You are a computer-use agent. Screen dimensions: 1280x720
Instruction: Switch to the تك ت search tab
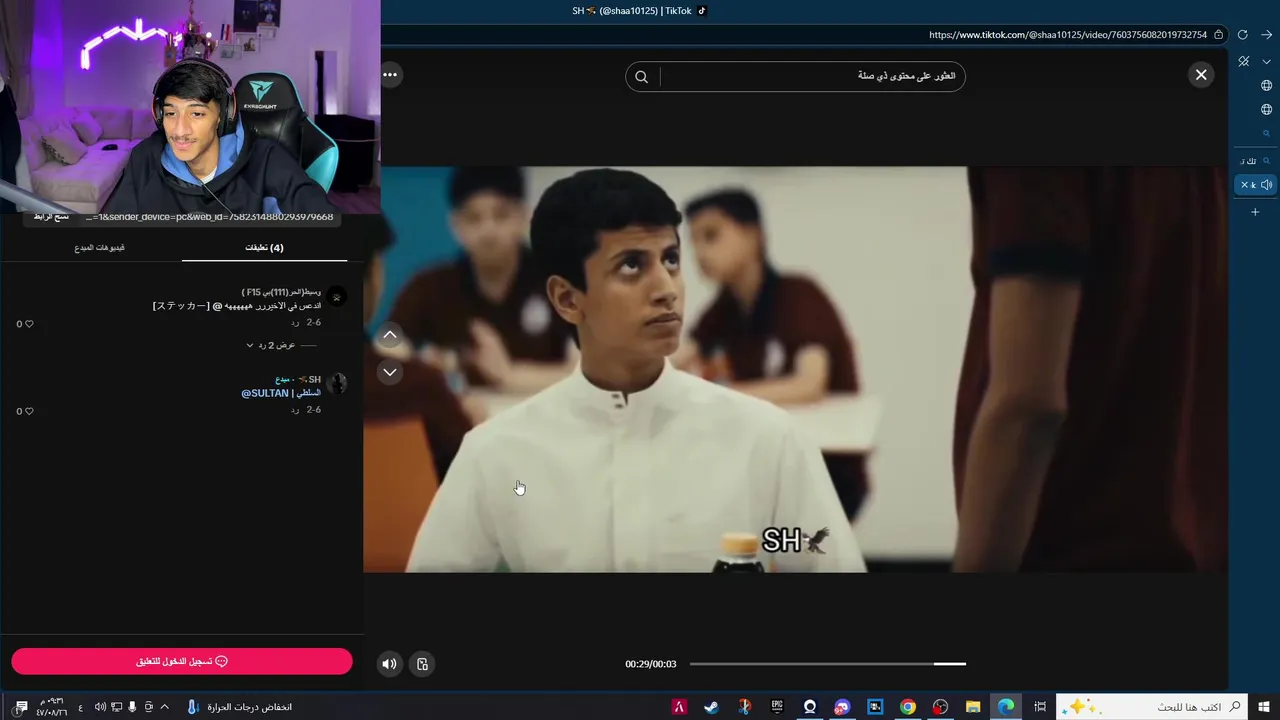click(x=1255, y=161)
